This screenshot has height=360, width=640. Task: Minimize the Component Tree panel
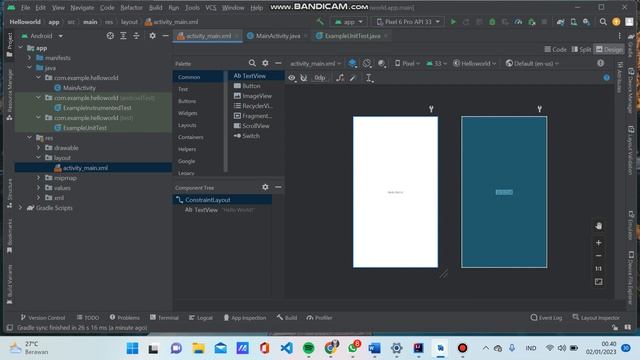(x=278, y=187)
